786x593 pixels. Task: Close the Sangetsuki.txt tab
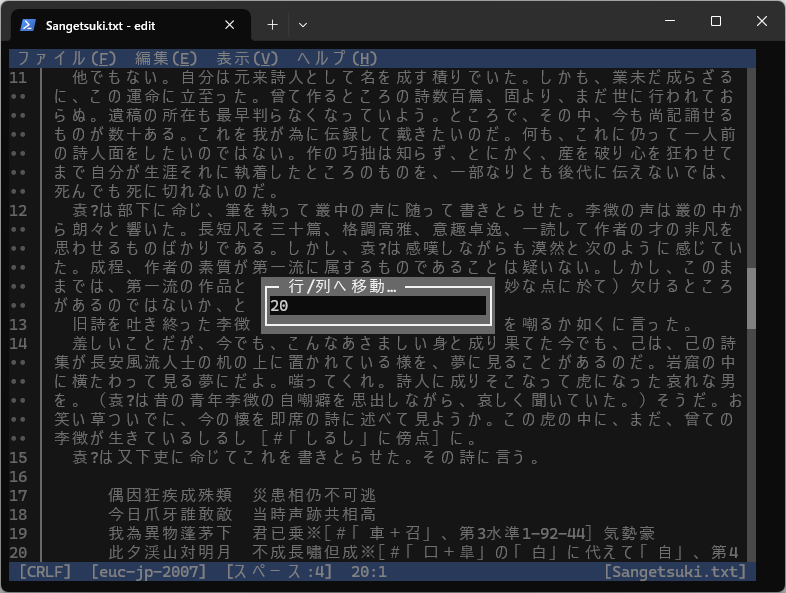coord(230,25)
